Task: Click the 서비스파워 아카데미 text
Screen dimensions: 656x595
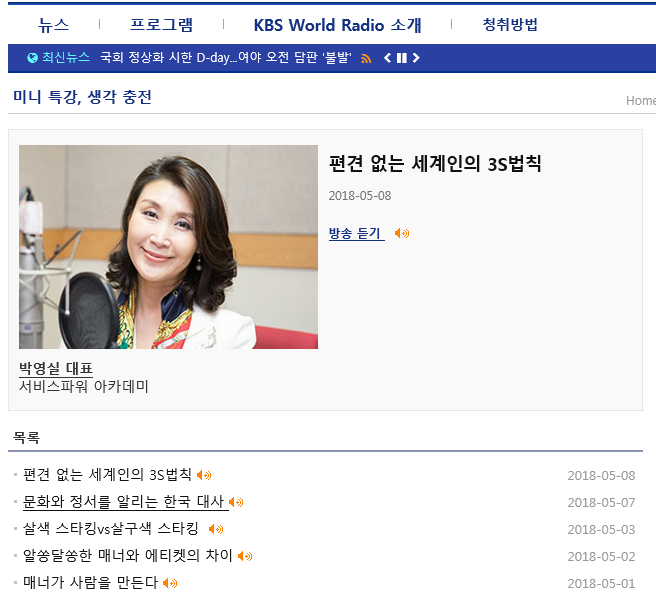Action: (84, 386)
